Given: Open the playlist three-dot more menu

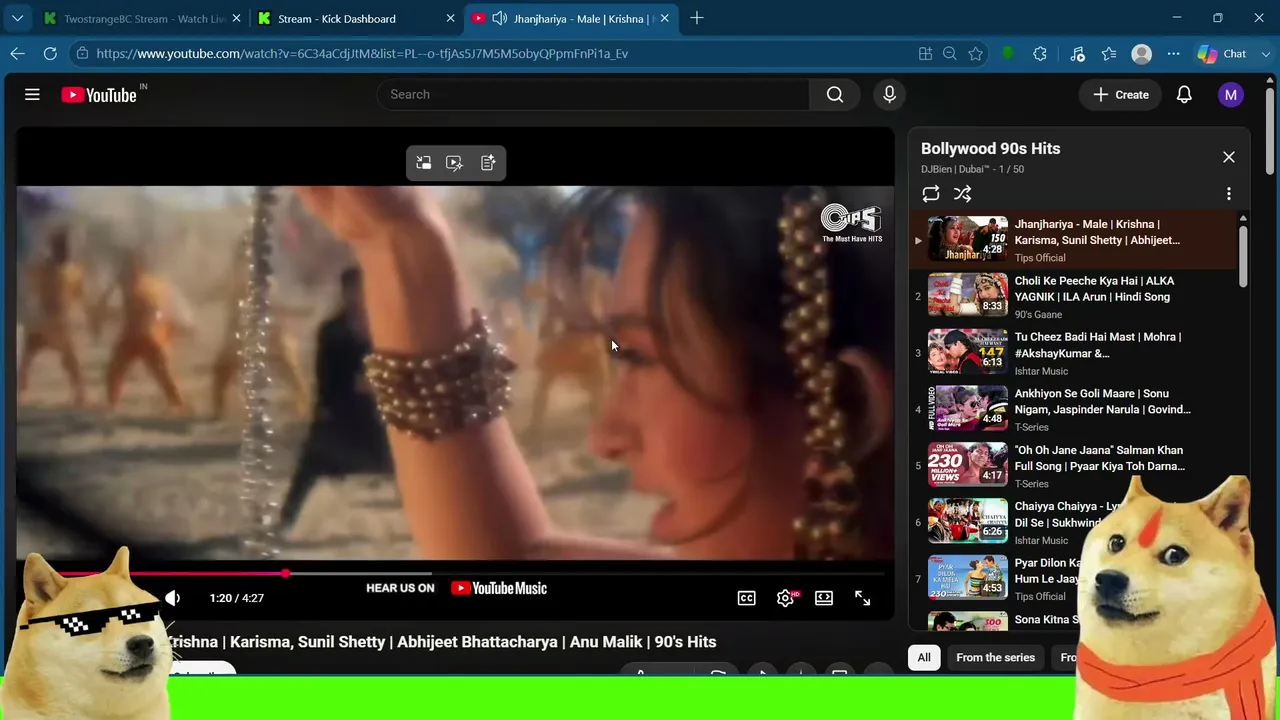Looking at the screenshot, I should pyautogui.click(x=1229, y=194).
